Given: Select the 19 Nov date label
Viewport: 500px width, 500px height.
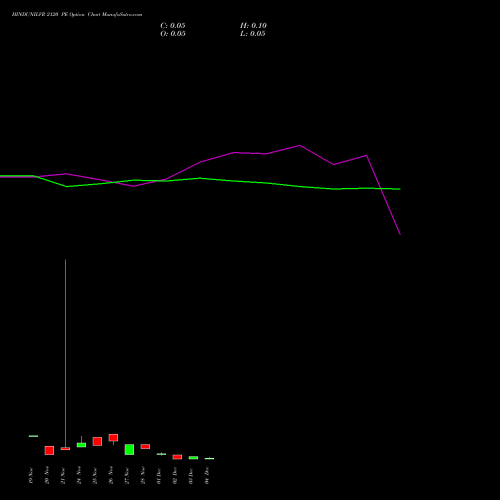Looking at the screenshot, I should [x=31, y=476].
